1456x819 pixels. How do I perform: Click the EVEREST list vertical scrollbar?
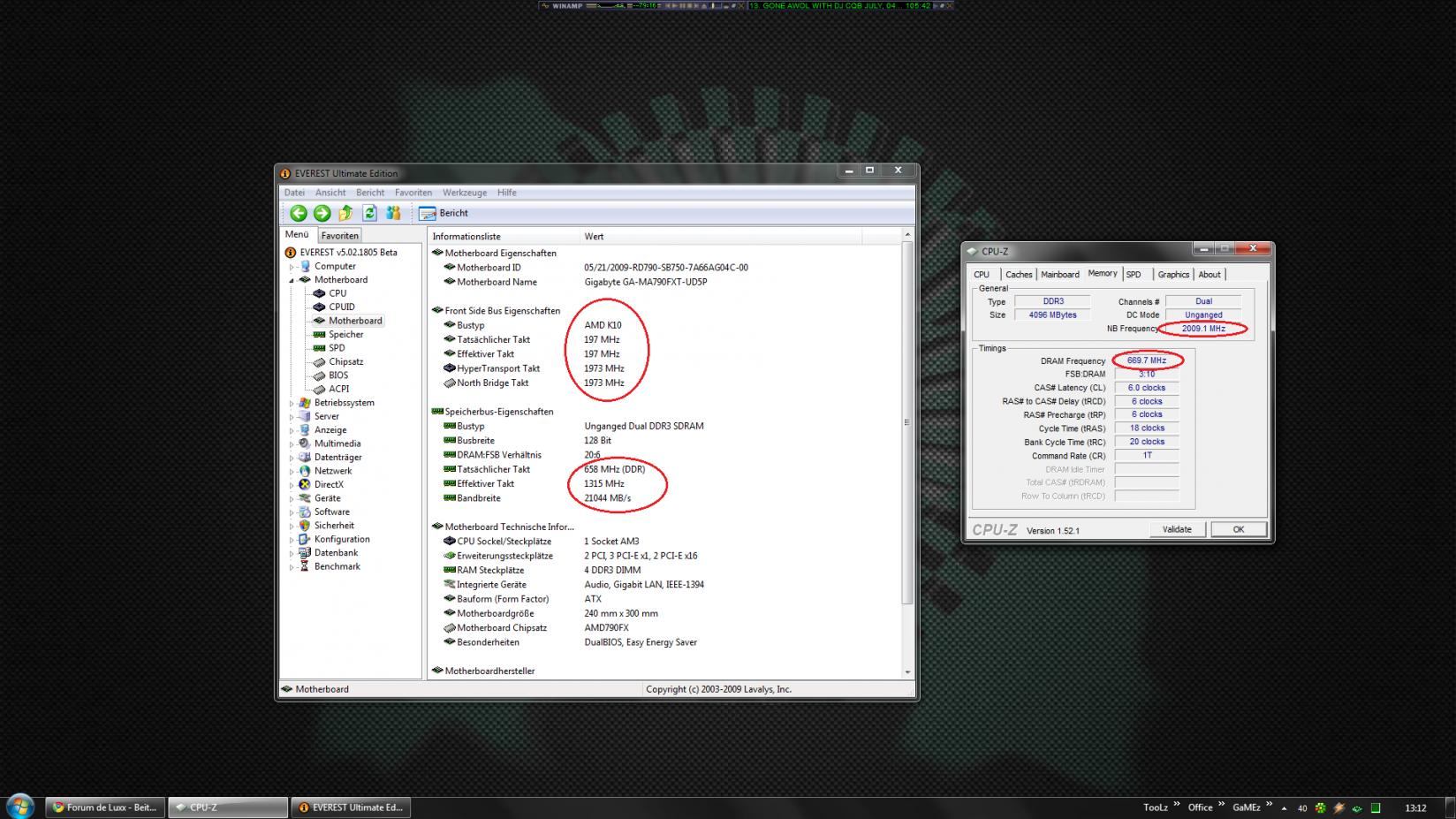[906, 422]
